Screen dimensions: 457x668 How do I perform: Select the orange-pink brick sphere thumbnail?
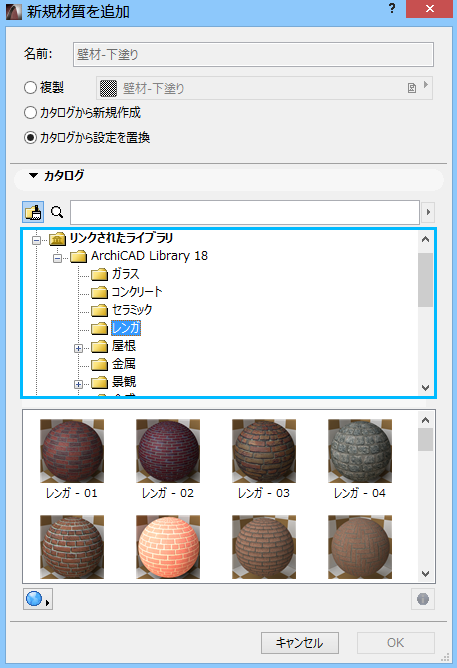168,547
